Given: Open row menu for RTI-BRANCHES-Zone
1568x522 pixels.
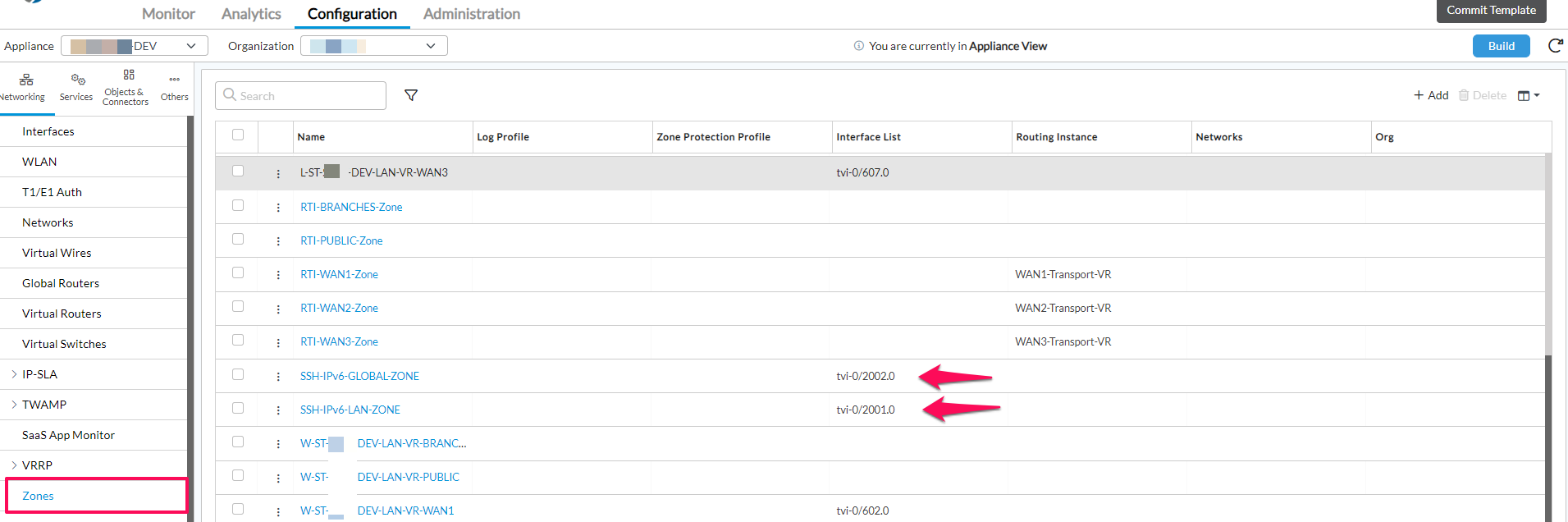Looking at the screenshot, I should (278, 208).
